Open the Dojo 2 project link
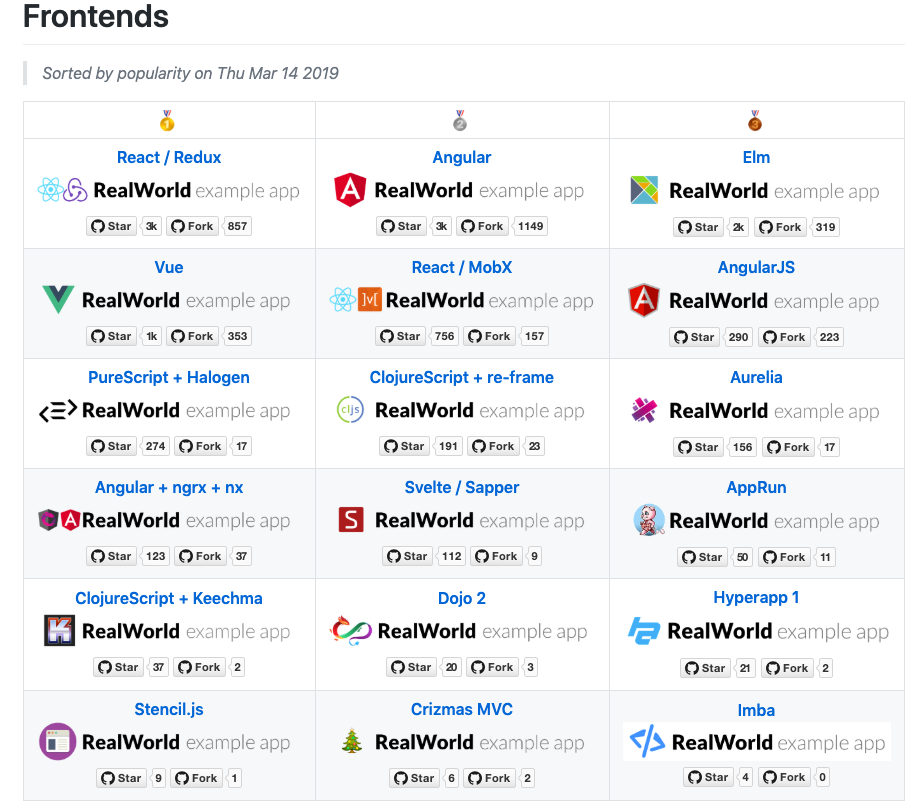The image size is (921, 809). coord(462,598)
